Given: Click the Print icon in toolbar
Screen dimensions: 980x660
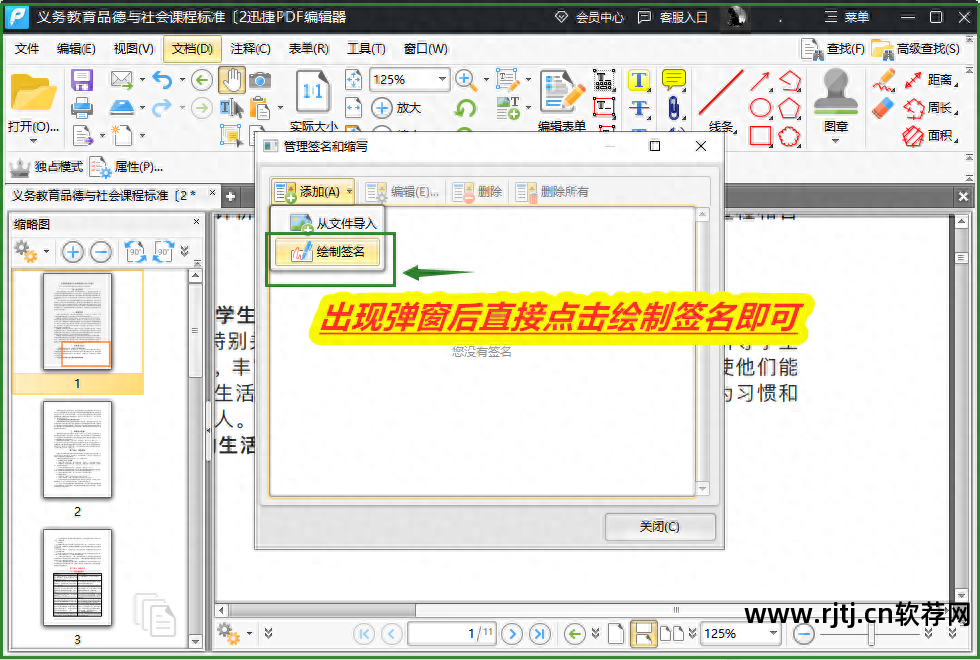Looking at the screenshot, I should 82,107.
